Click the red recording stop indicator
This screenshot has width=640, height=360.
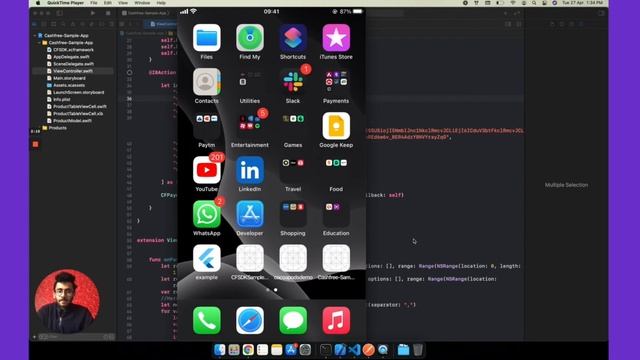click(36, 144)
